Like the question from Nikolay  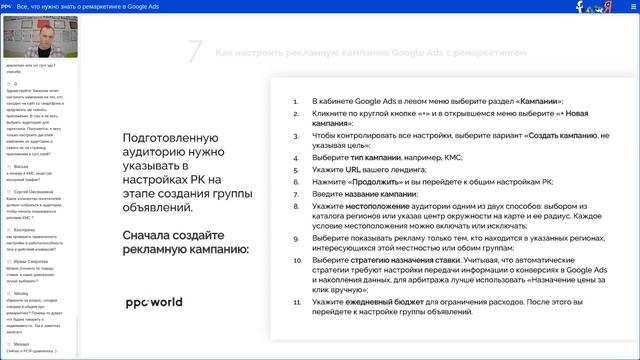click(x=9, y=293)
